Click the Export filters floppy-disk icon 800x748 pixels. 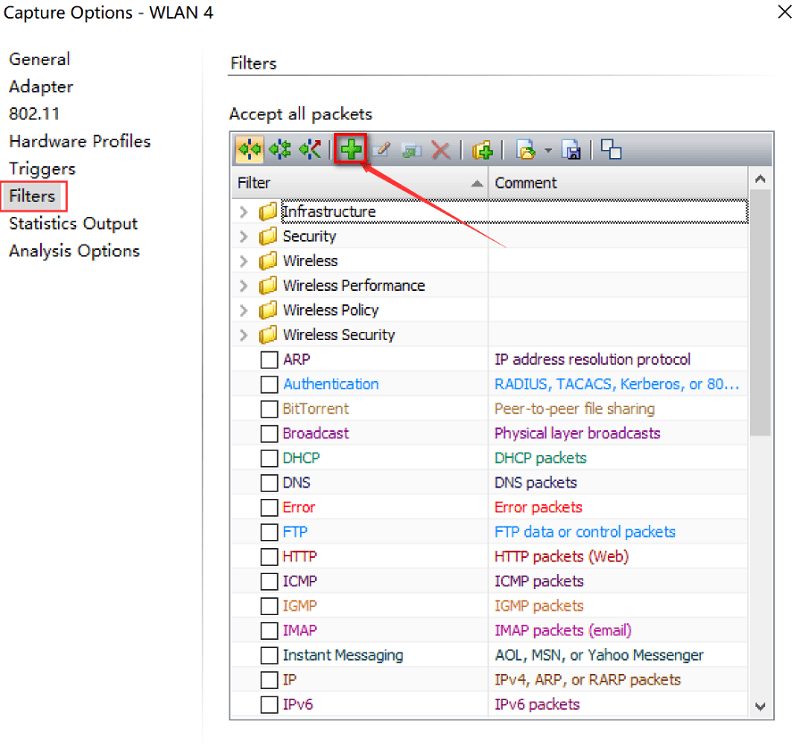click(x=571, y=150)
